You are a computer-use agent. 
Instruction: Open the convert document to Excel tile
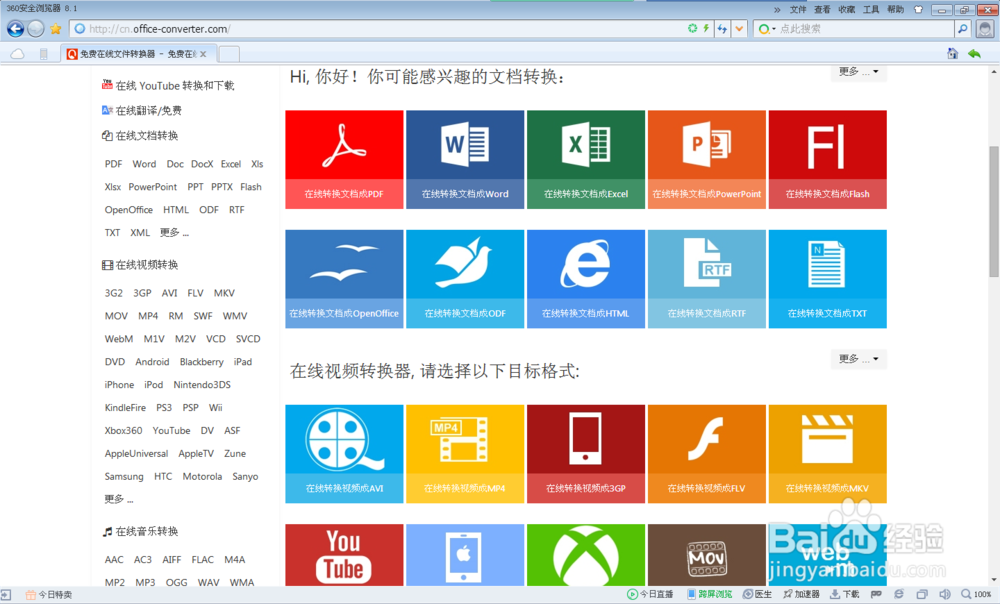point(585,159)
